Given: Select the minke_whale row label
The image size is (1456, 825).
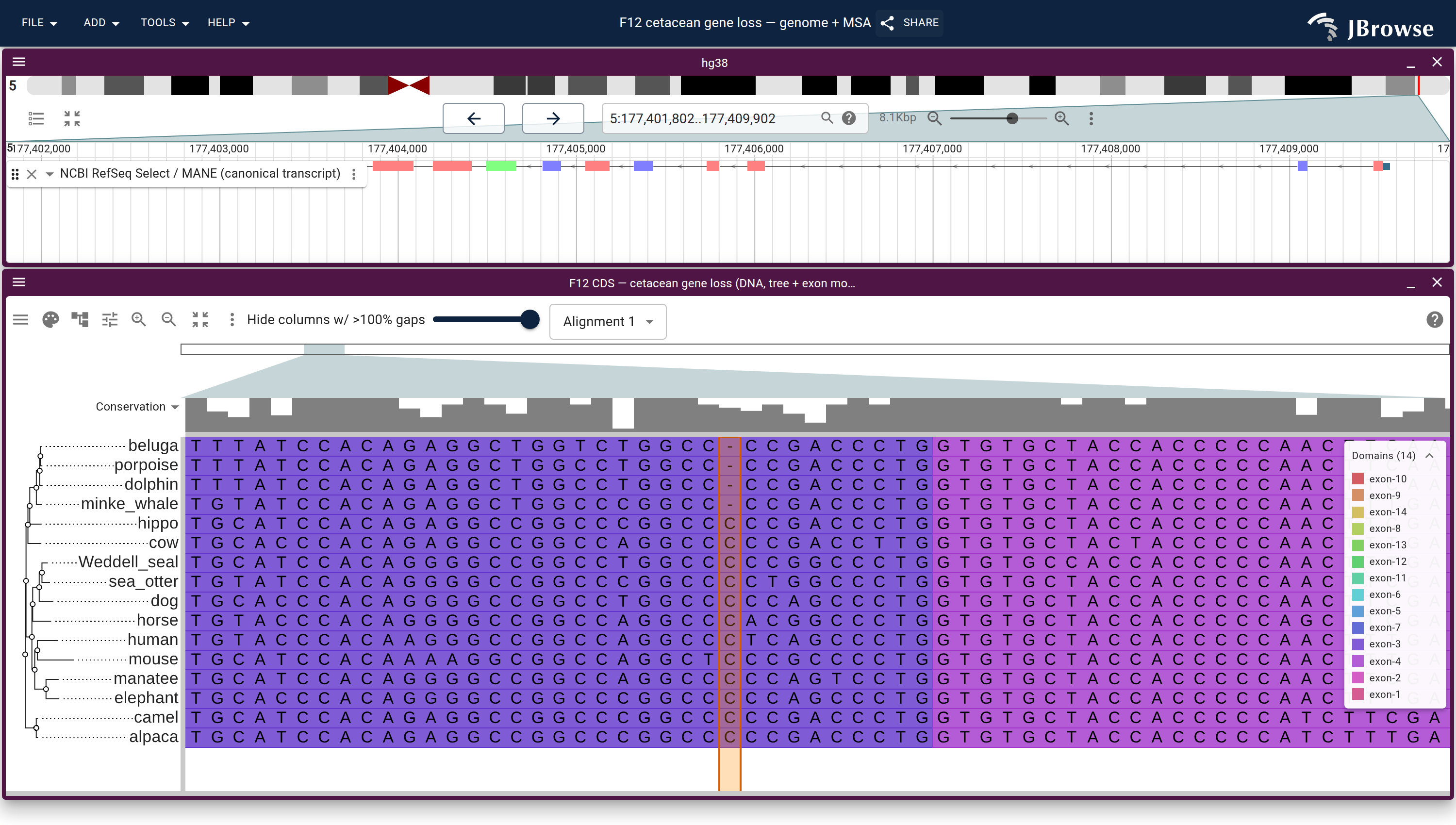Looking at the screenshot, I should pos(129,504).
